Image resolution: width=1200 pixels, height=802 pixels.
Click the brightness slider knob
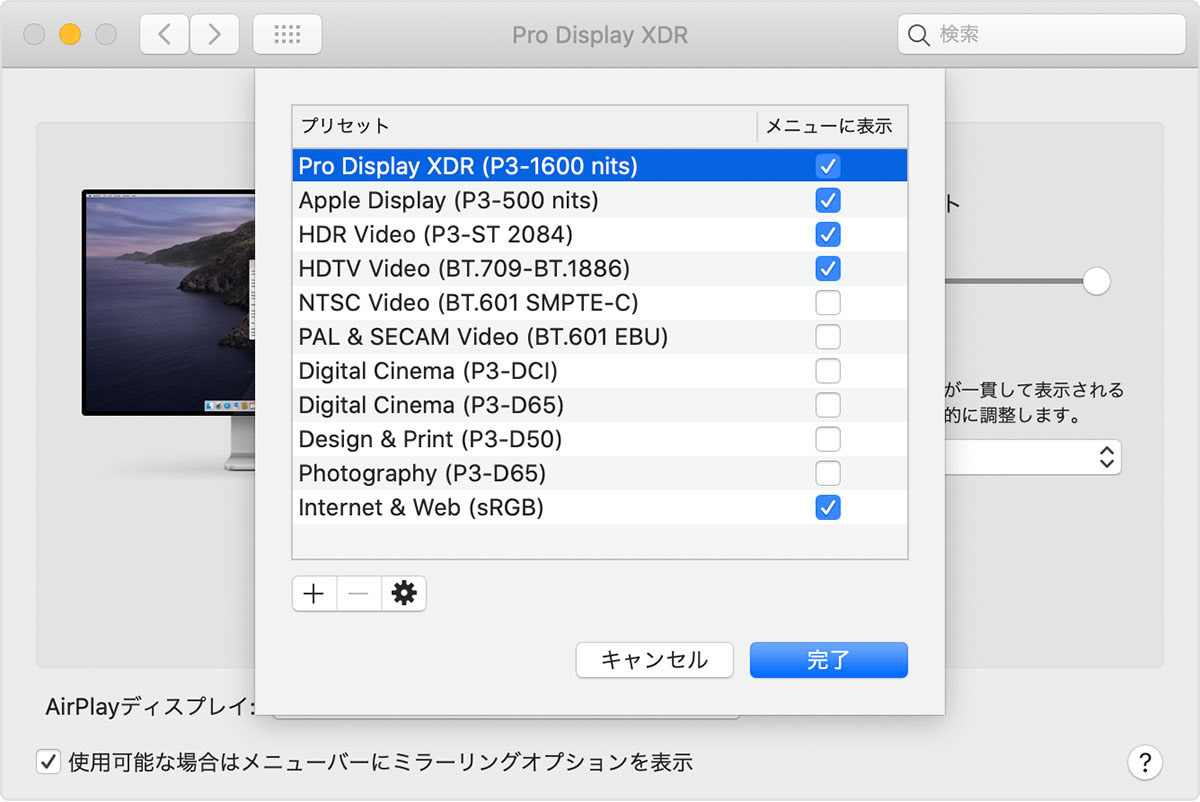1097,281
